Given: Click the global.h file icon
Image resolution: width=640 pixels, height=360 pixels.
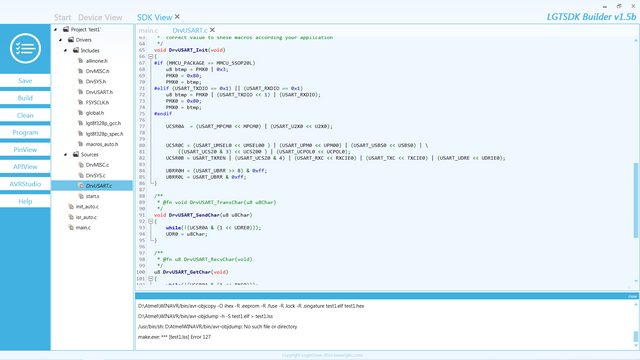Looking at the screenshot, I should click(80, 113).
